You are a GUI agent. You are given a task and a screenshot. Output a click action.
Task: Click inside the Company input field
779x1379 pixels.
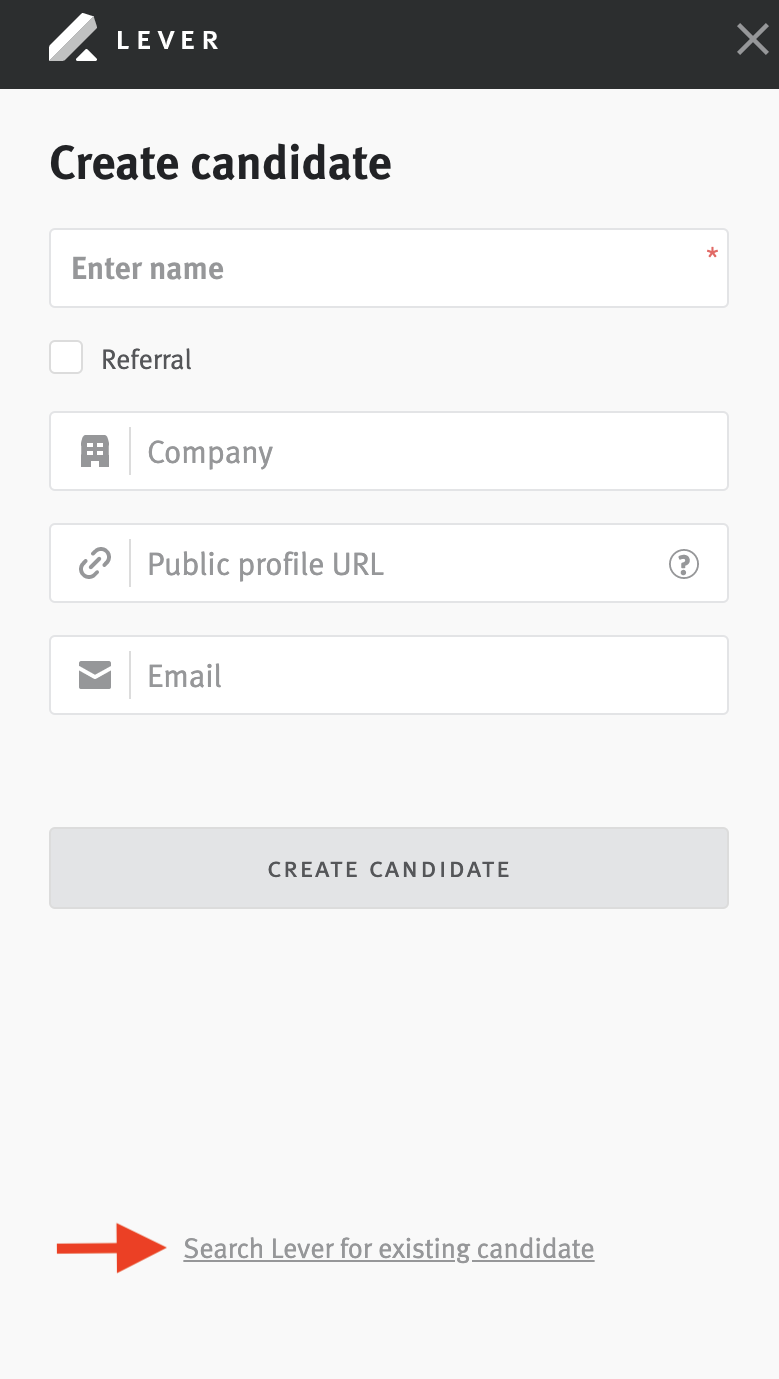(400, 451)
